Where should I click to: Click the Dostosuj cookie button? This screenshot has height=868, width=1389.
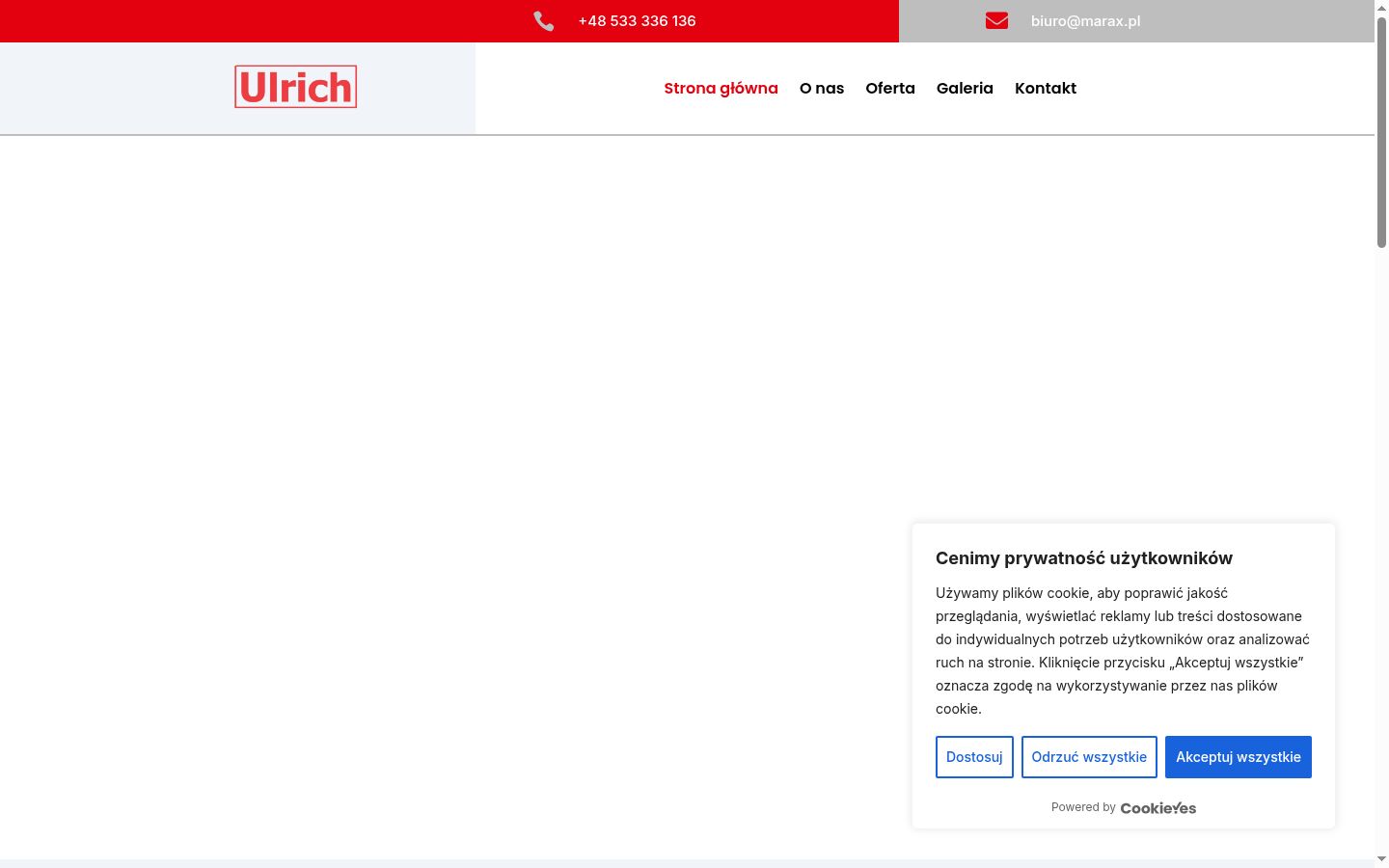(974, 757)
